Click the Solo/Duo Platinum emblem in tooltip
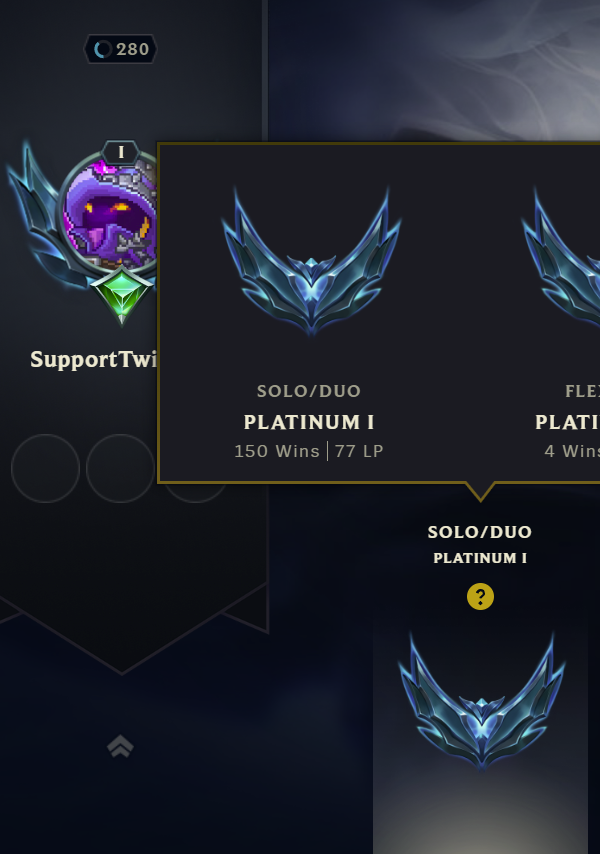Image resolution: width=600 pixels, height=854 pixels. 311,261
